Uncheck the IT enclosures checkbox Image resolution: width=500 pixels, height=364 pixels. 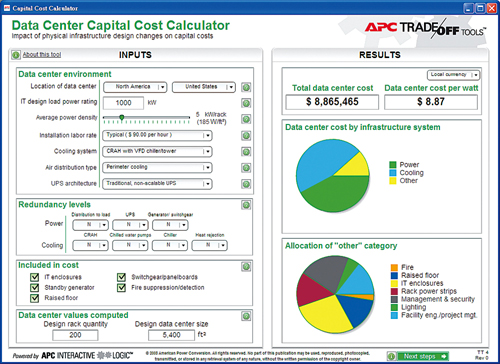(x=34, y=277)
